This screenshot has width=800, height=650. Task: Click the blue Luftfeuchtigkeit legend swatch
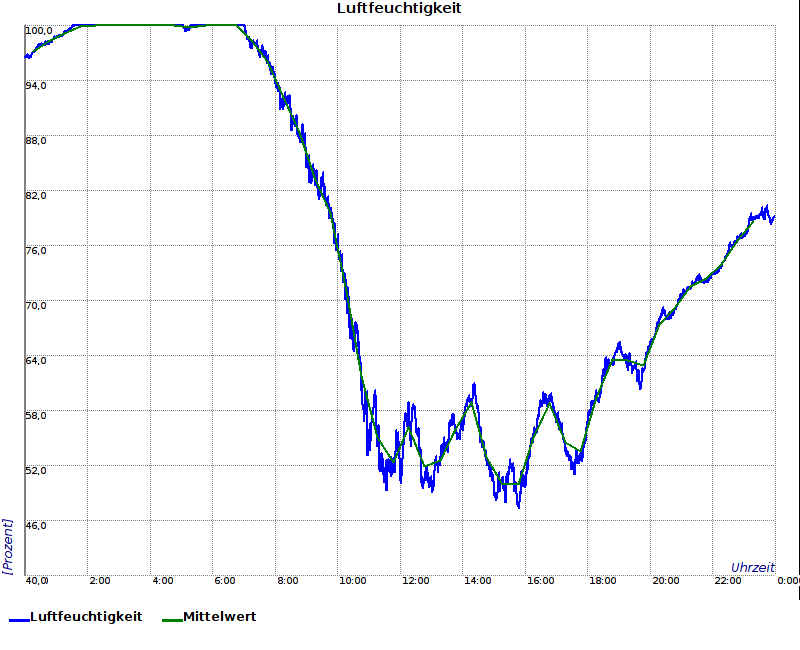[19, 620]
